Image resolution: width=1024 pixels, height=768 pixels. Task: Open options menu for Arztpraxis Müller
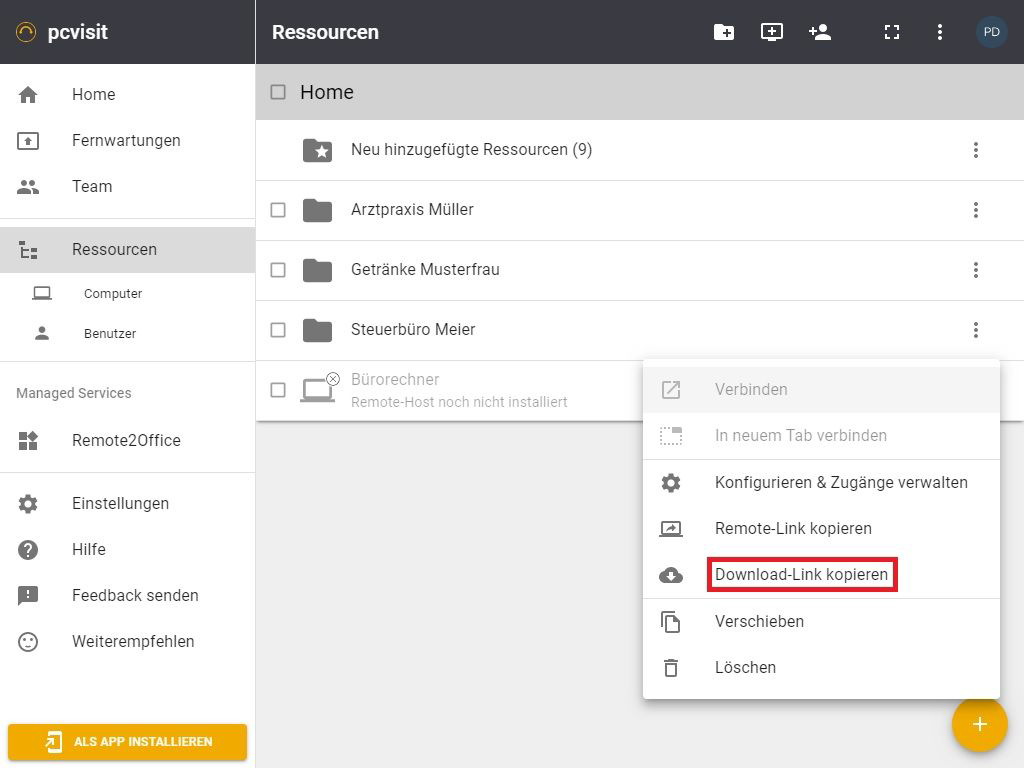click(975, 210)
